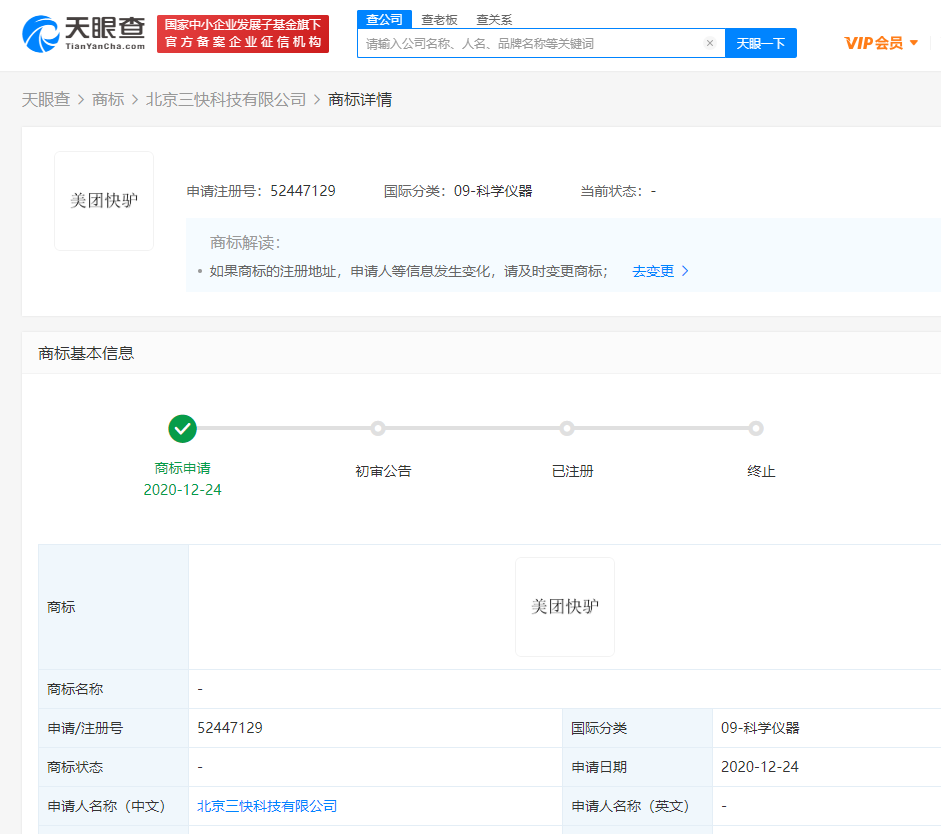Open the 去变更 link
Image resolution: width=941 pixels, height=834 pixels.
[654, 270]
